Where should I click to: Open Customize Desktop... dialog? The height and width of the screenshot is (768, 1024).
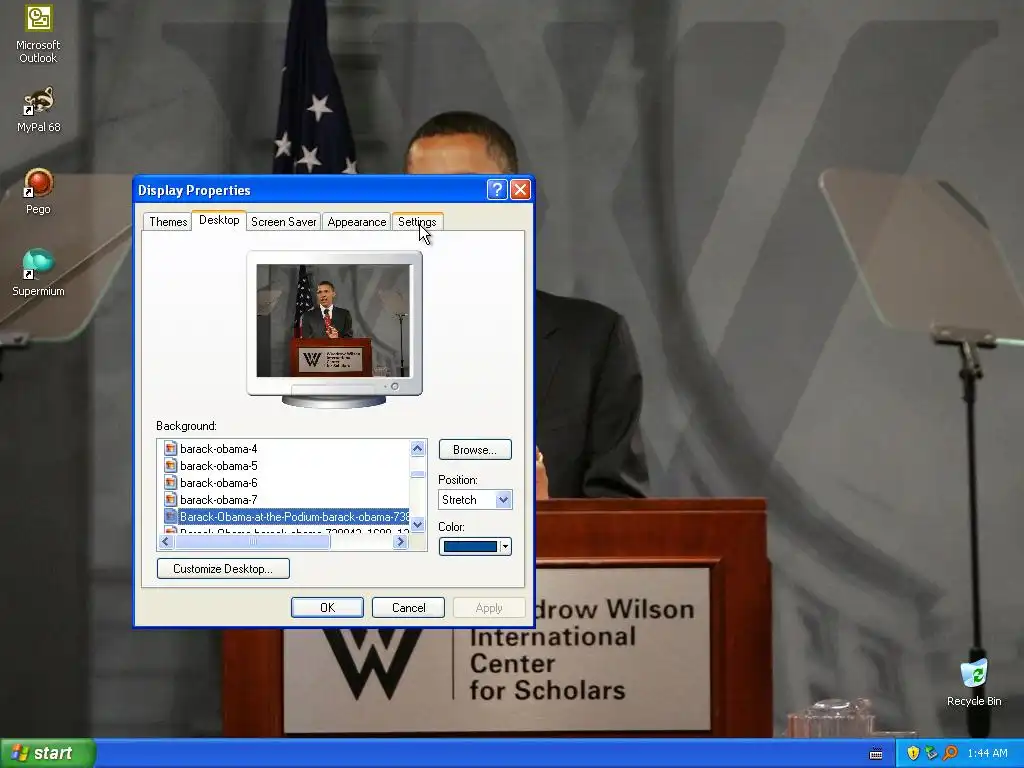coord(223,568)
